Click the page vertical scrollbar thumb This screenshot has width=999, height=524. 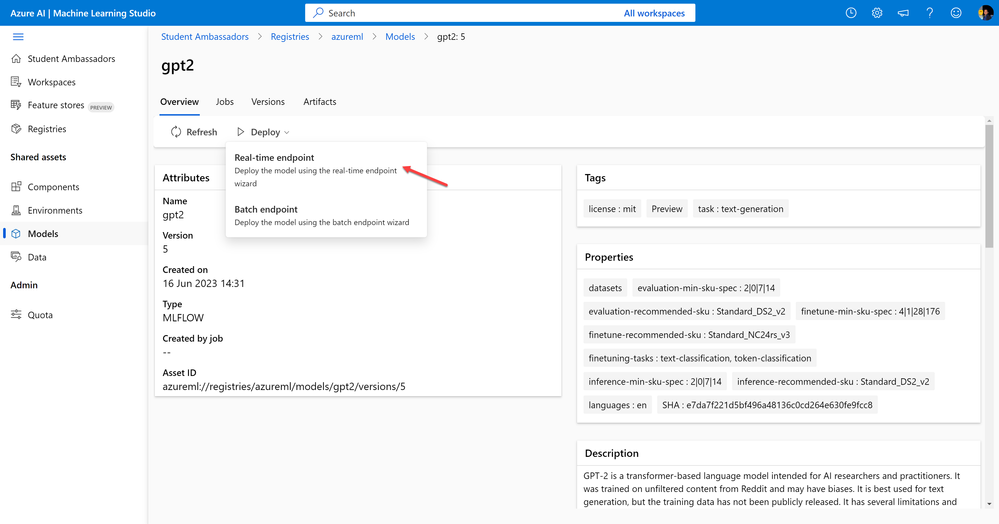coord(989,186)
